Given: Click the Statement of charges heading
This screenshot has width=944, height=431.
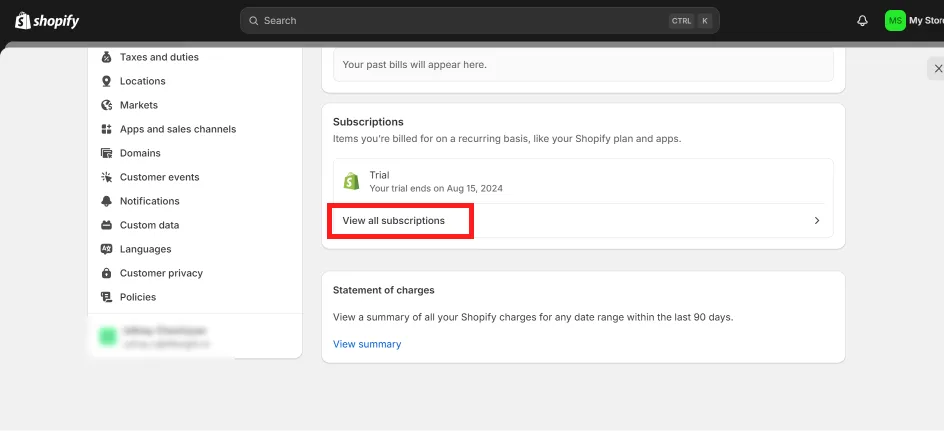Looking at the screenshot, I should (384, 290).
